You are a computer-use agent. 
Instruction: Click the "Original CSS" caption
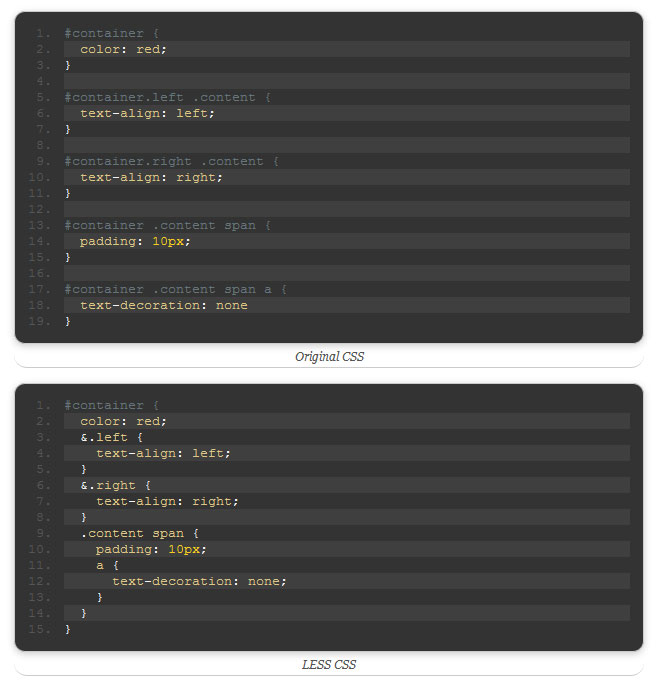click(x=329, y=357)
